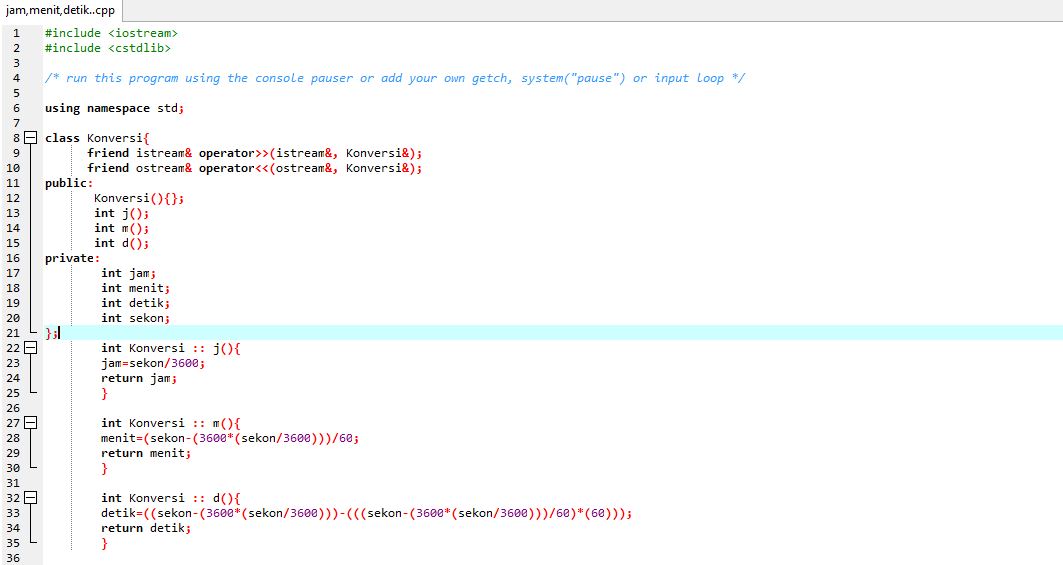Click line number 36 in the gutter
Image resolution: width=1063 pixels, height=565 pixels.
pos(13,558)
